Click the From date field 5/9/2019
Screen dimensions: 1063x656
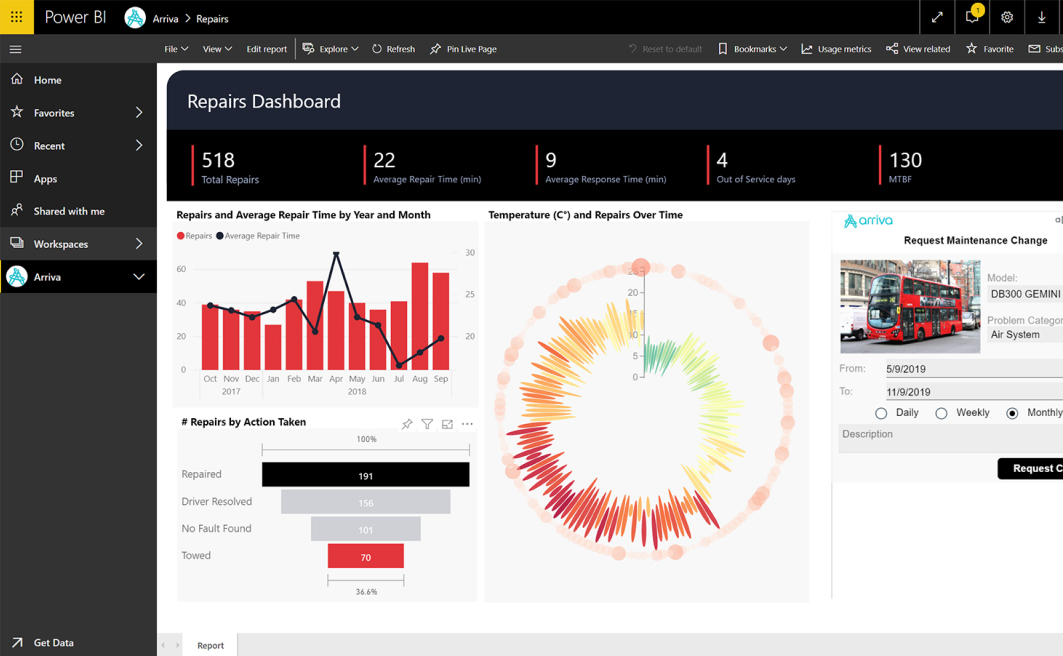pyautogui.click(x=974, y=369)
